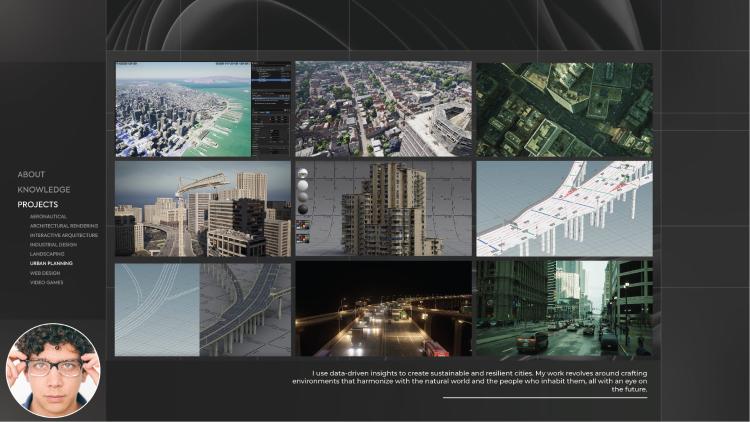The height and width of the screenshot is (422, 750).
Task: View the dark green rooftop aerial thumbnail
Action: [x=564, y=109]
